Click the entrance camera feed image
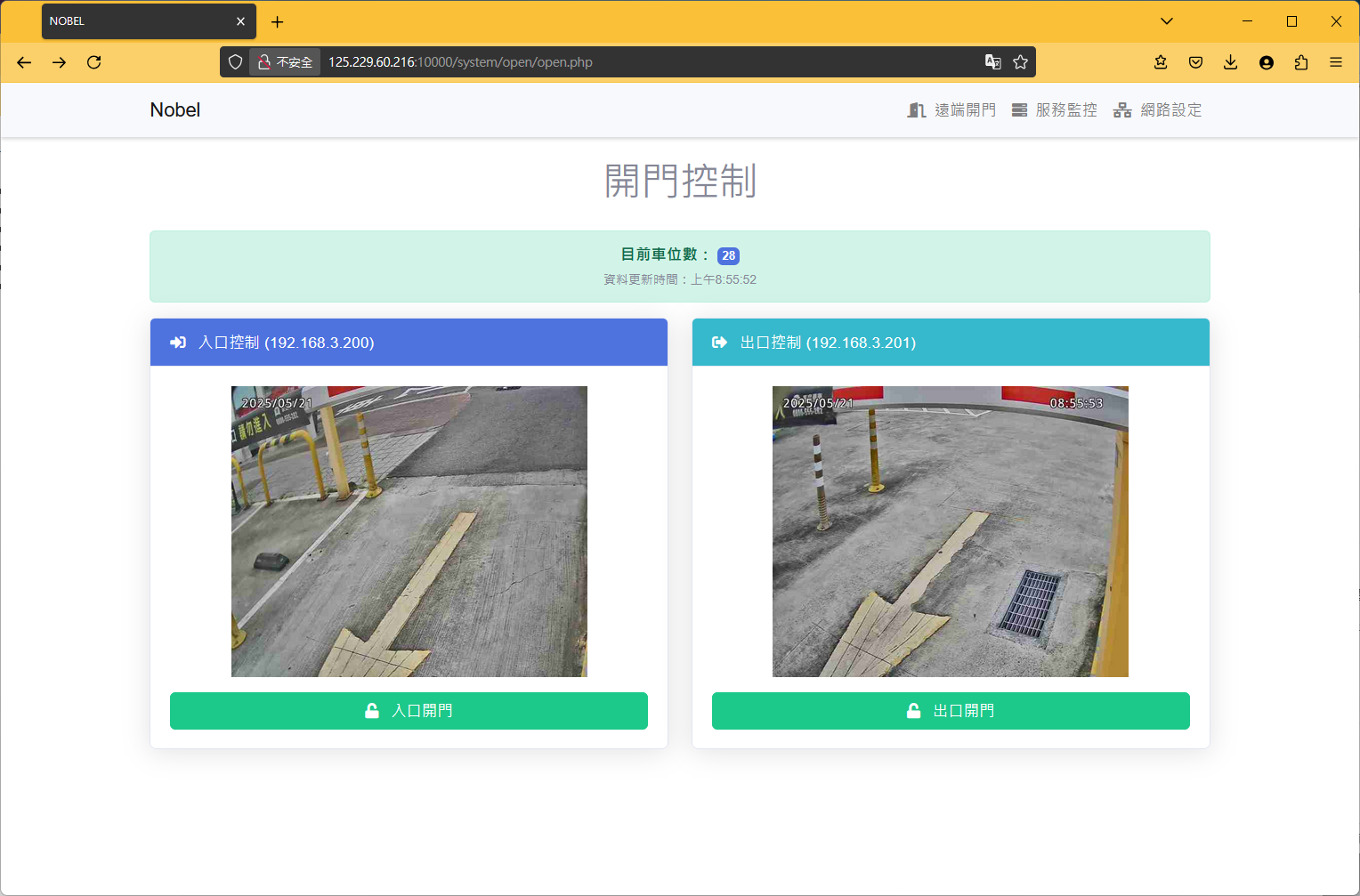This screenshot has height=896, width=1360. tap(409, 531)
